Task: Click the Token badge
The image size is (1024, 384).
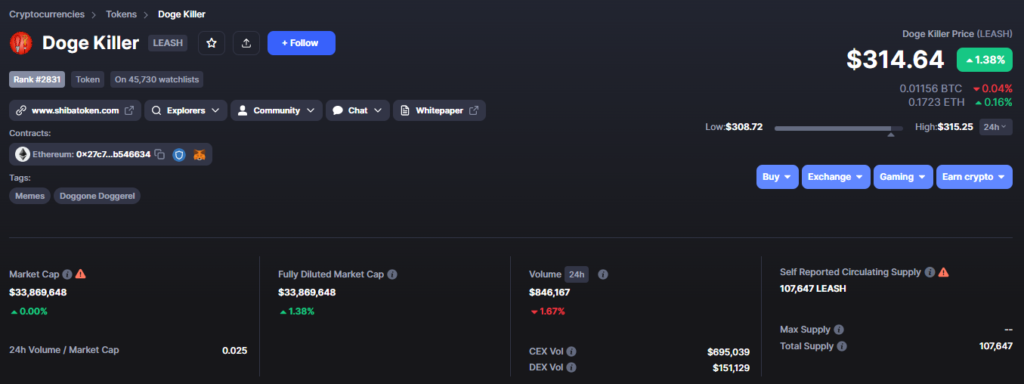Action: [x=88, y=80]
